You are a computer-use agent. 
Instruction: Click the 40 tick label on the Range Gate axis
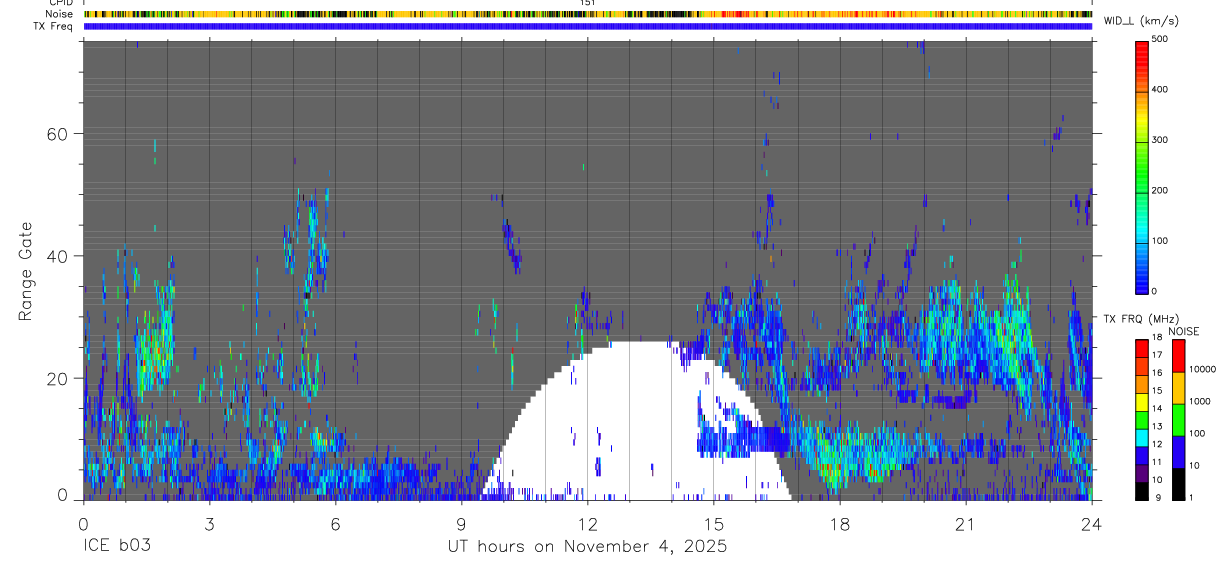pyautogui.click(x=58, y=256)
